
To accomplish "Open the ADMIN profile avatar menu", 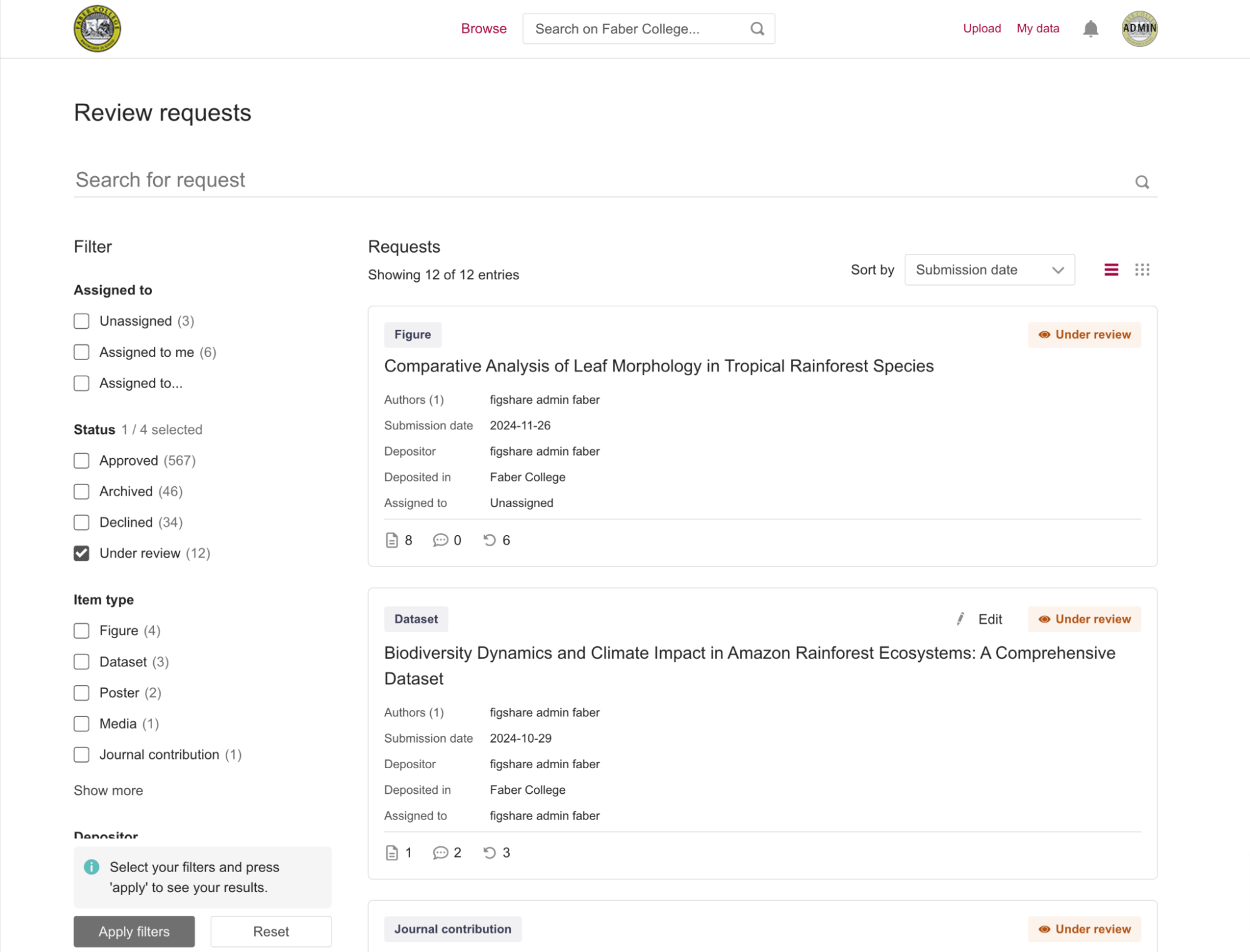I will click(x=1139, y=29).
